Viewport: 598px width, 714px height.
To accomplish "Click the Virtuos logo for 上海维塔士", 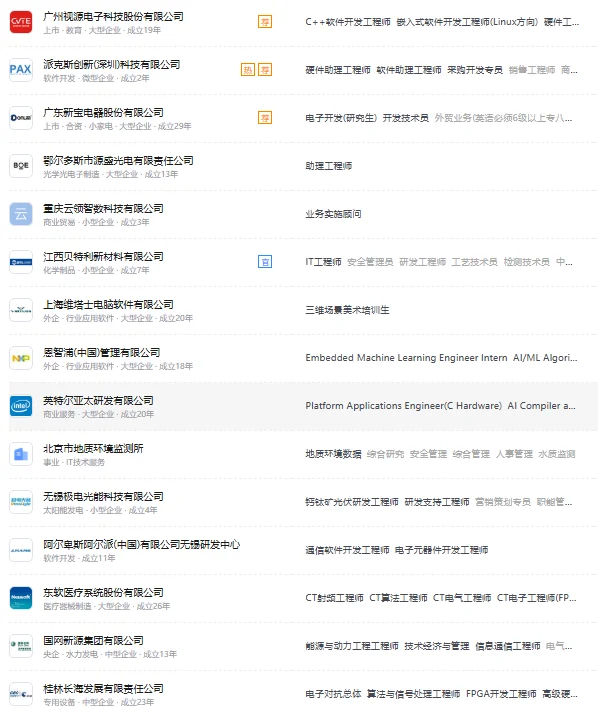I will (21, 310).
